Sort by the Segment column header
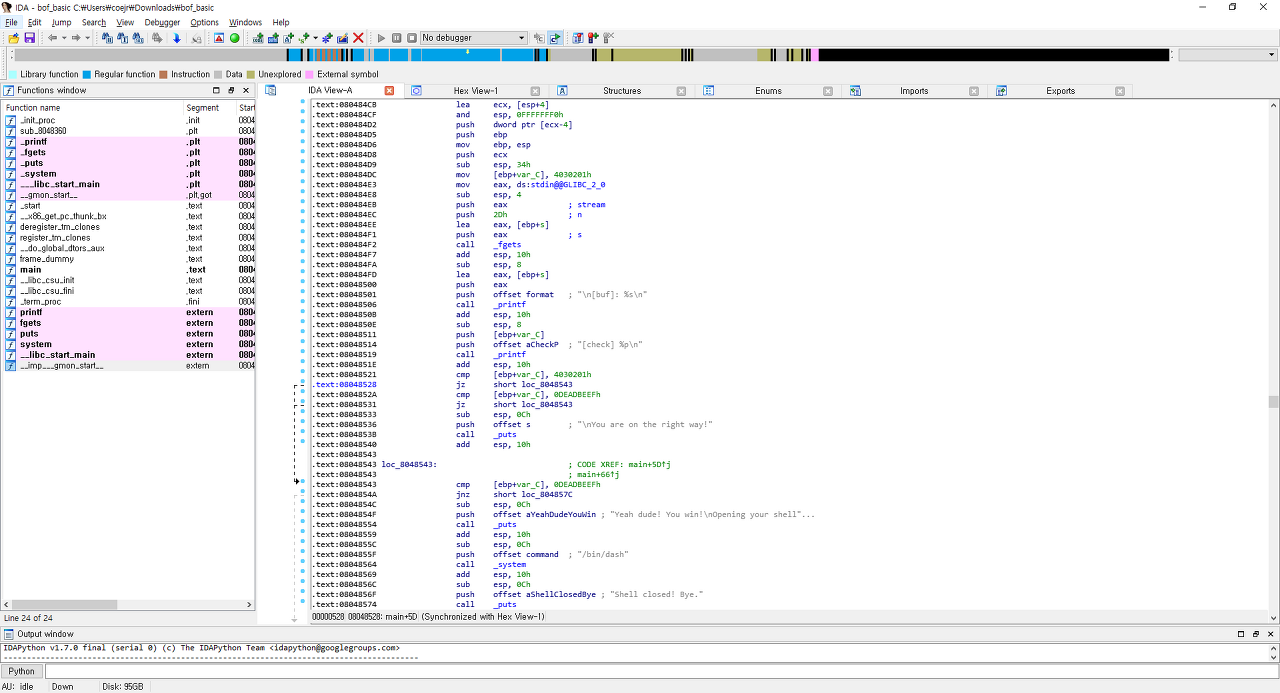The width and height of the screenshot is (1280, 693). click(x=209, y=107)
